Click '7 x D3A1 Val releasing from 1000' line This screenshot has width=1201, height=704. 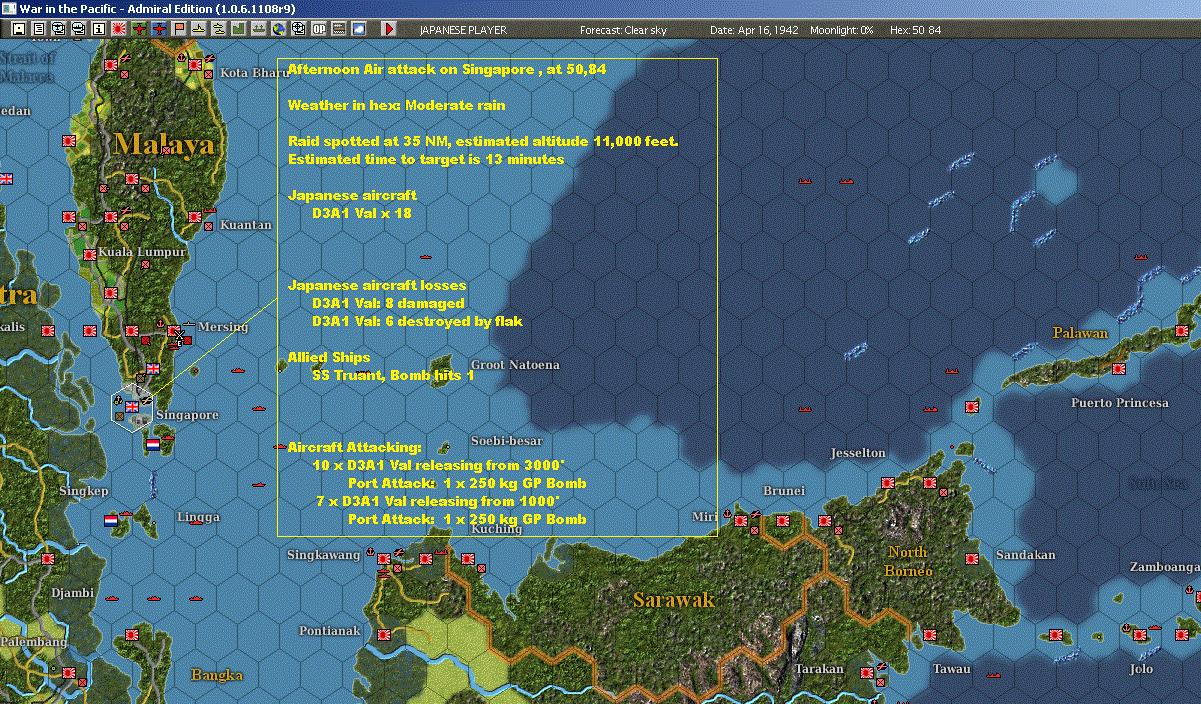click(x=436, y=501)
